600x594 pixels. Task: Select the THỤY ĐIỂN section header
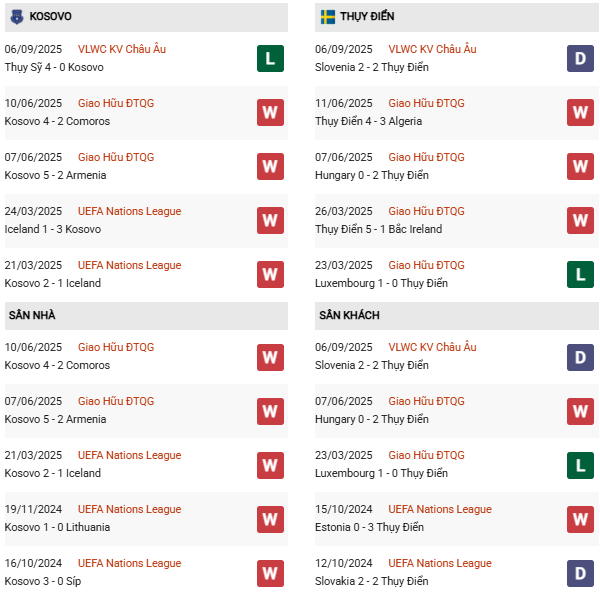pos(366,17)
